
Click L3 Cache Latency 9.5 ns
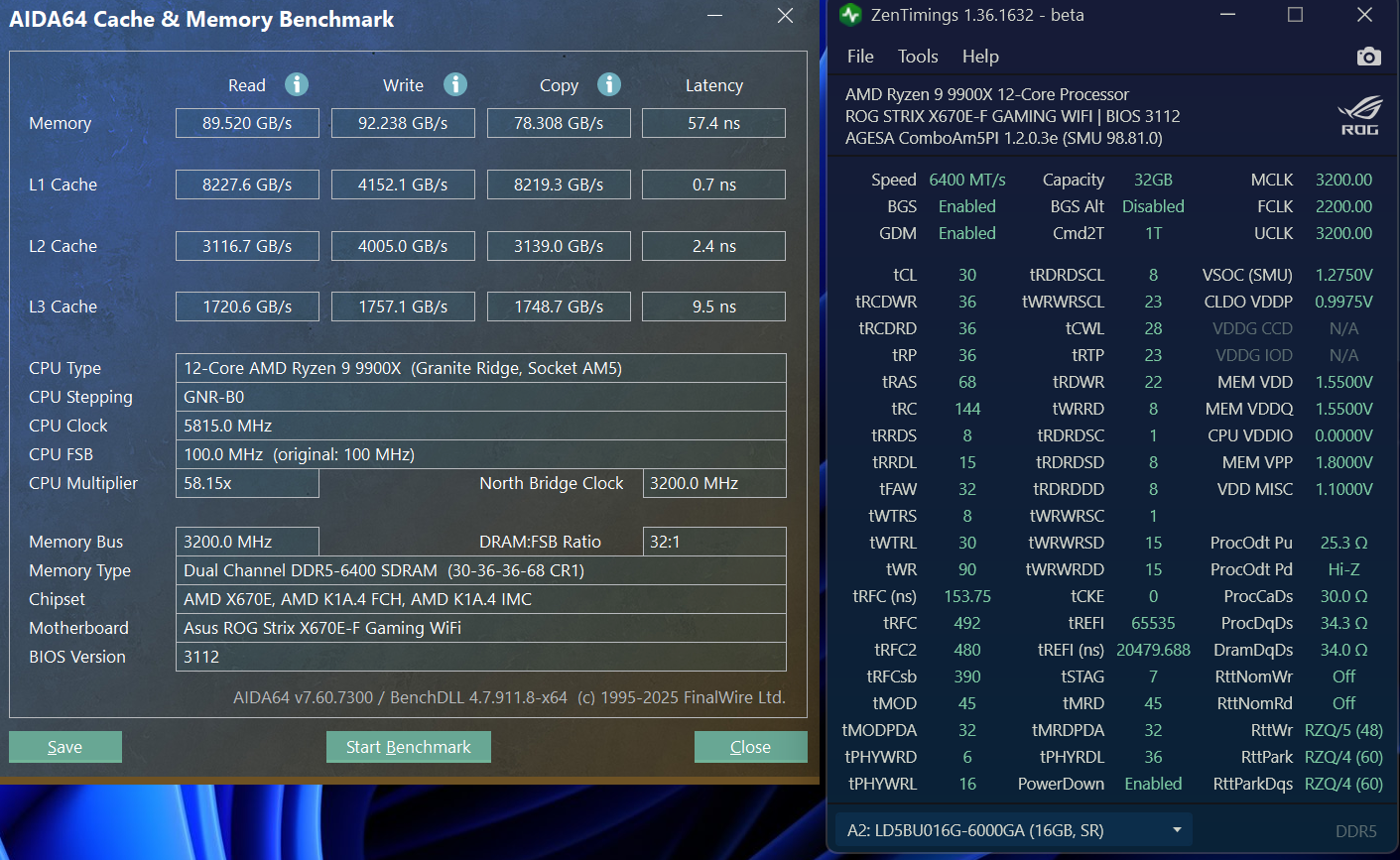click(714, 307)
